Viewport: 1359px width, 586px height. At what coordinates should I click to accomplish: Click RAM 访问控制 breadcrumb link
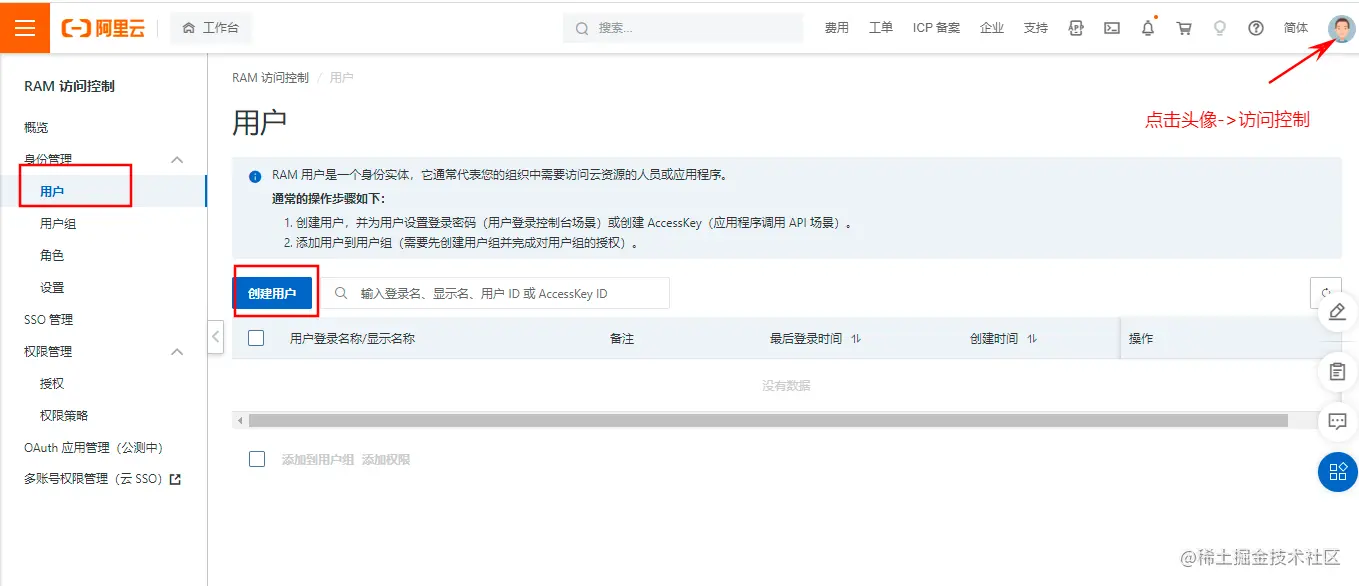270,77
